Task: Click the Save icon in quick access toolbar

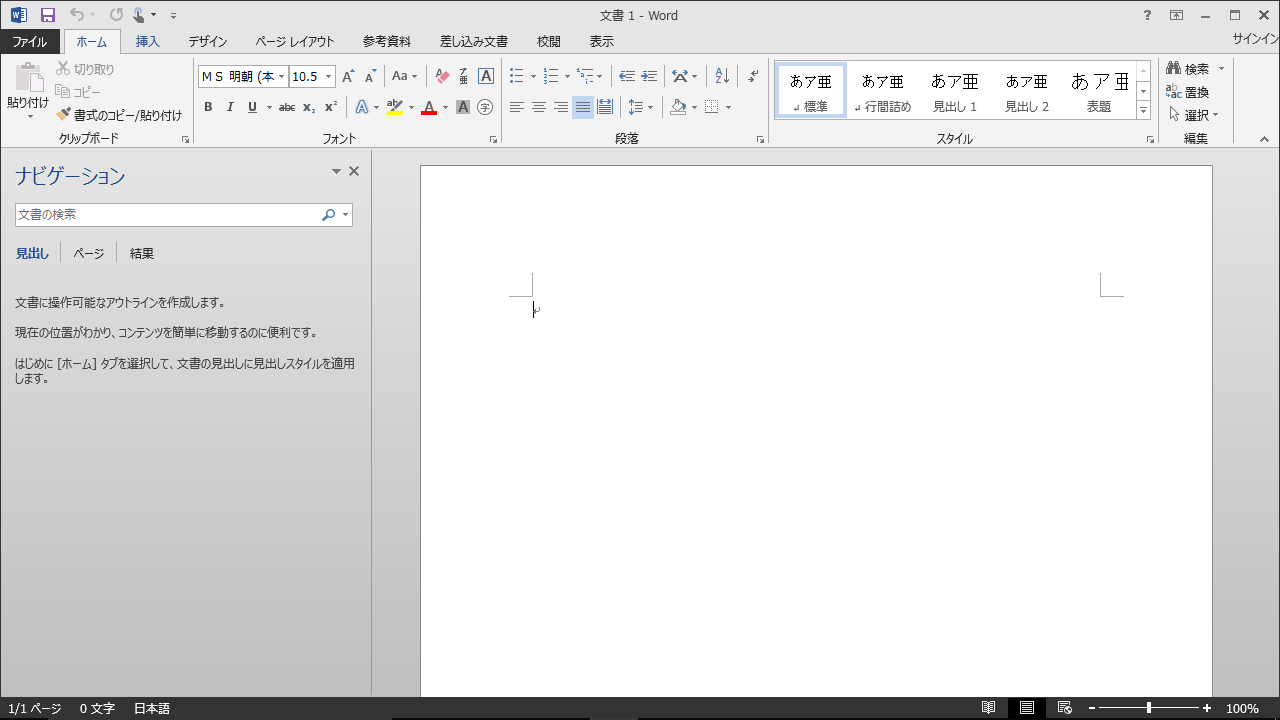Action: (48, 15)
